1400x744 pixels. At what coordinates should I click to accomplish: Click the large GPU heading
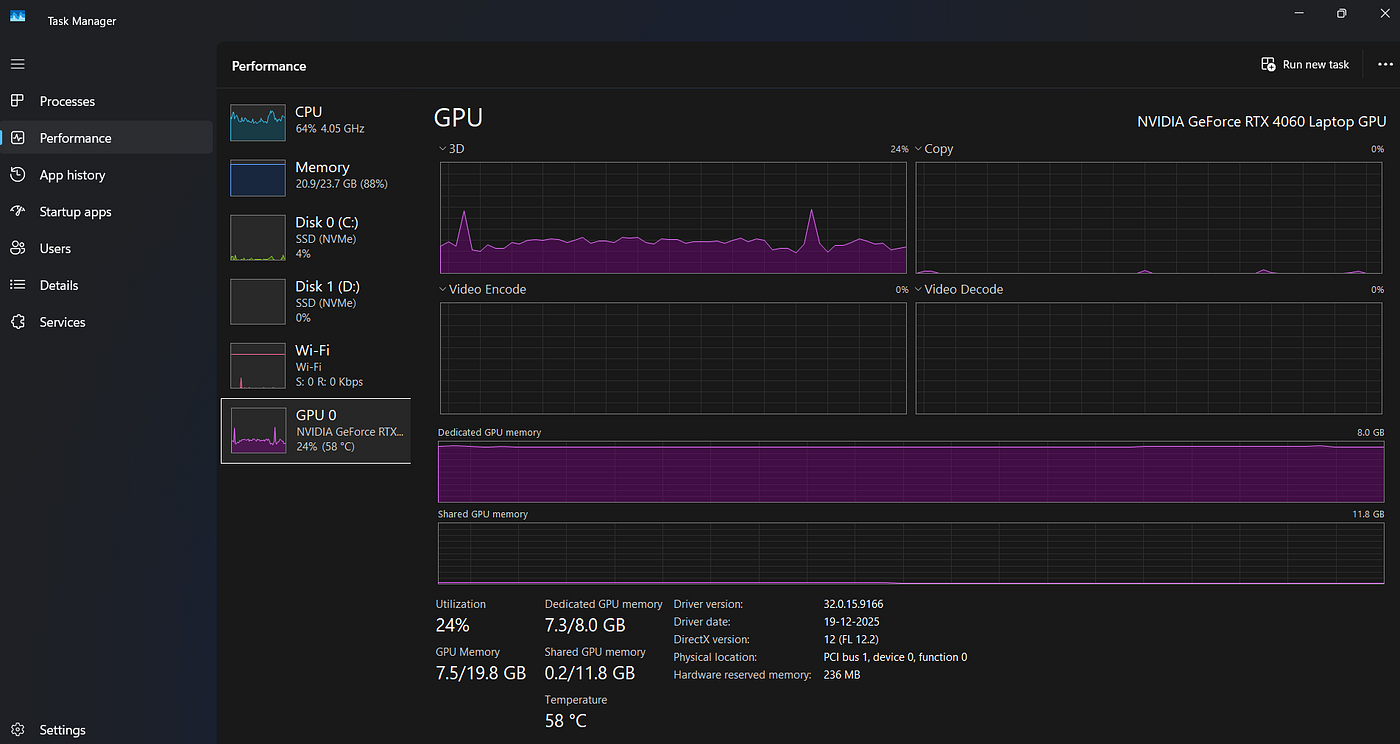[x=458, y=117]
